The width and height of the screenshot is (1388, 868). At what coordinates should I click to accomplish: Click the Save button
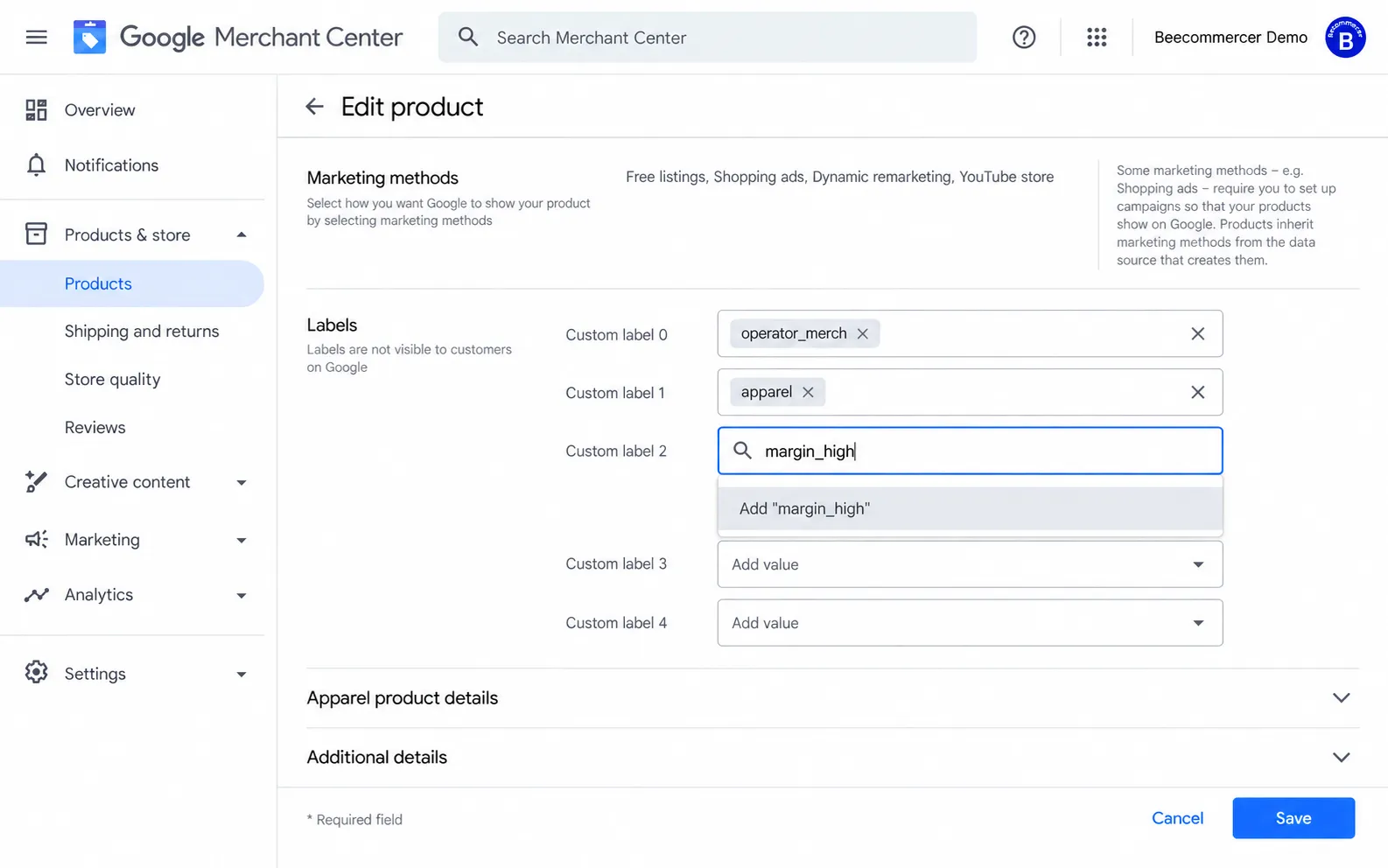coord(1293,818)
